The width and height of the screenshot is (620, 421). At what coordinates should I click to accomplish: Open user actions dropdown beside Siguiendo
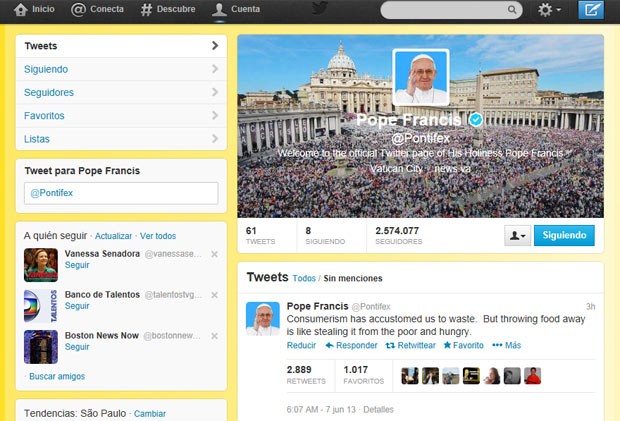(x=517, y=236)
